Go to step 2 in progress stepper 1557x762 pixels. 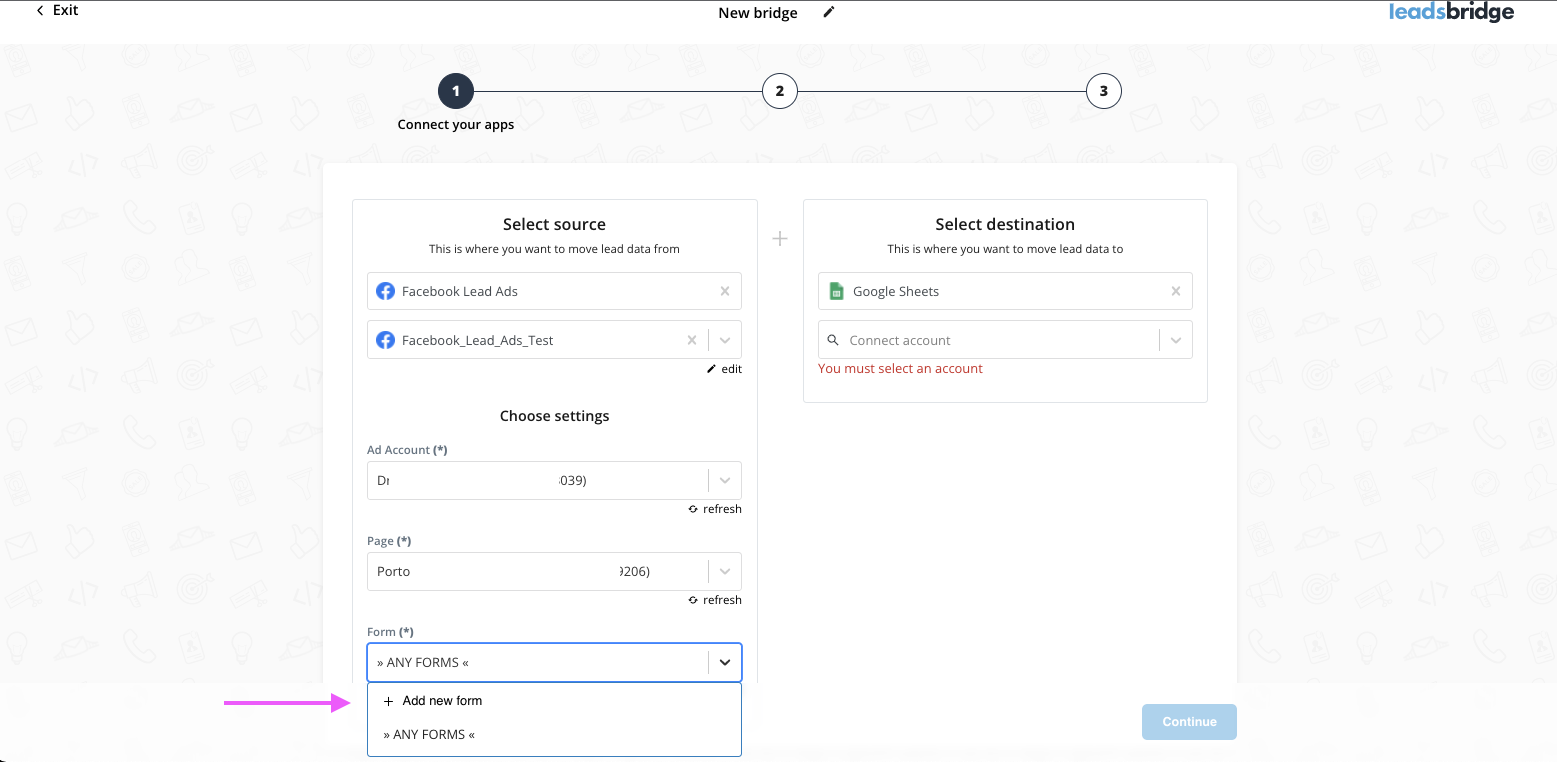tap(779, 91)
